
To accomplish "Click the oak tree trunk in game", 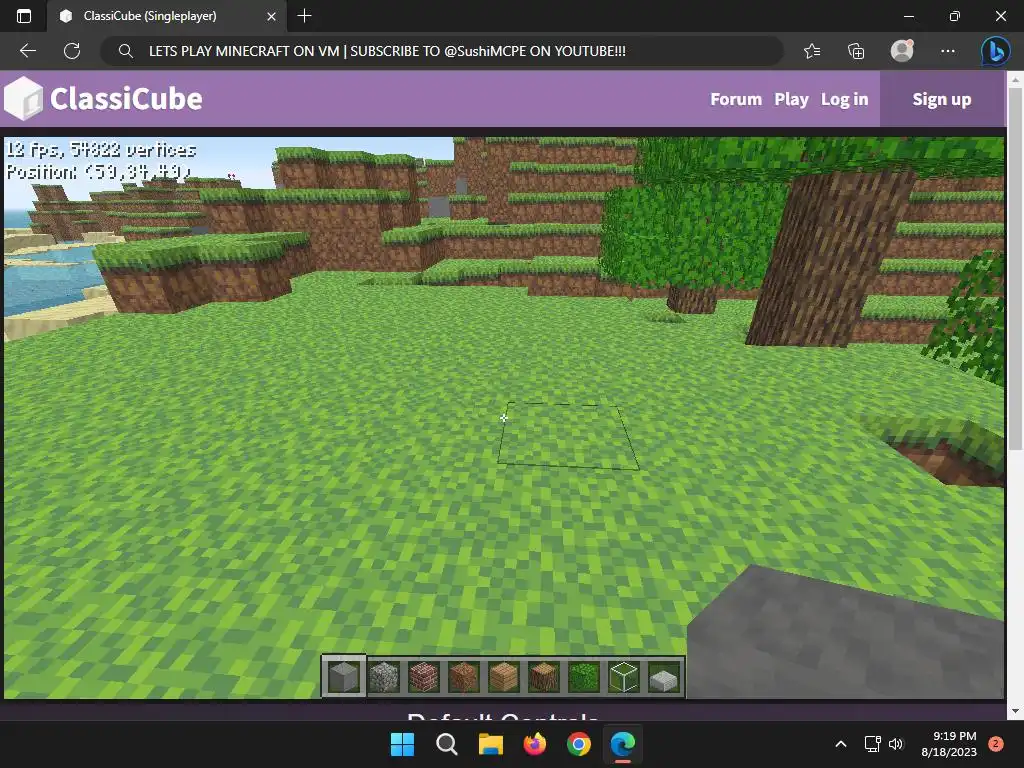I will tap(828, 258).
